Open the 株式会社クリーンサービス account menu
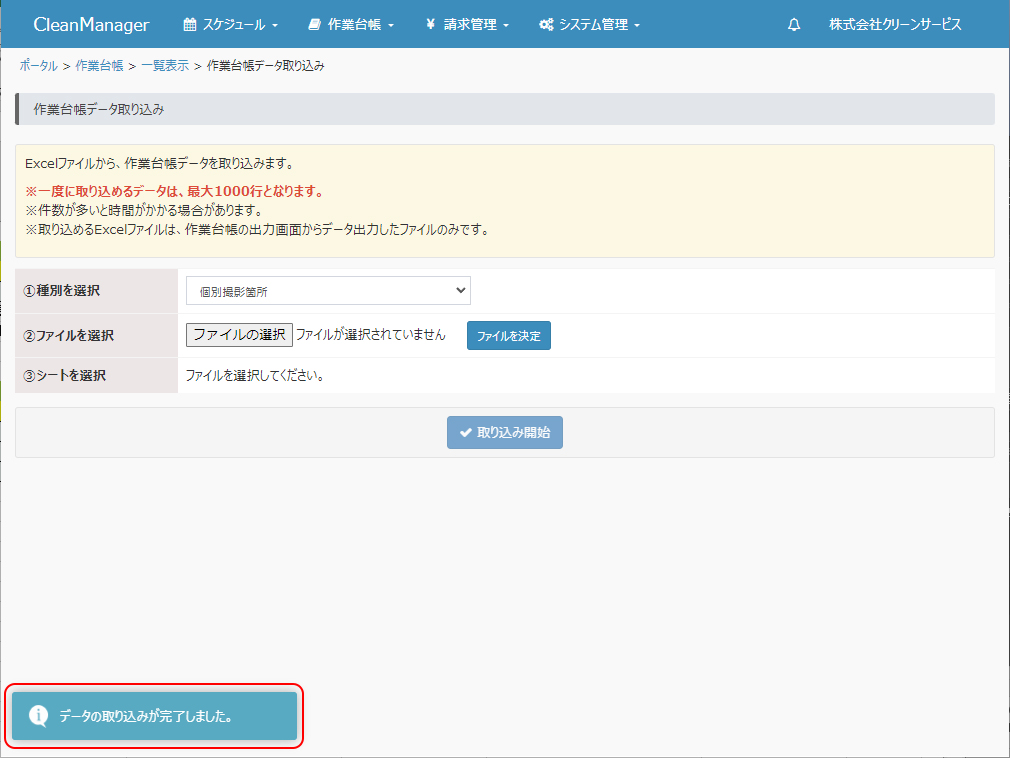This screenshot has width=1010, height=758. click(895, 24)
